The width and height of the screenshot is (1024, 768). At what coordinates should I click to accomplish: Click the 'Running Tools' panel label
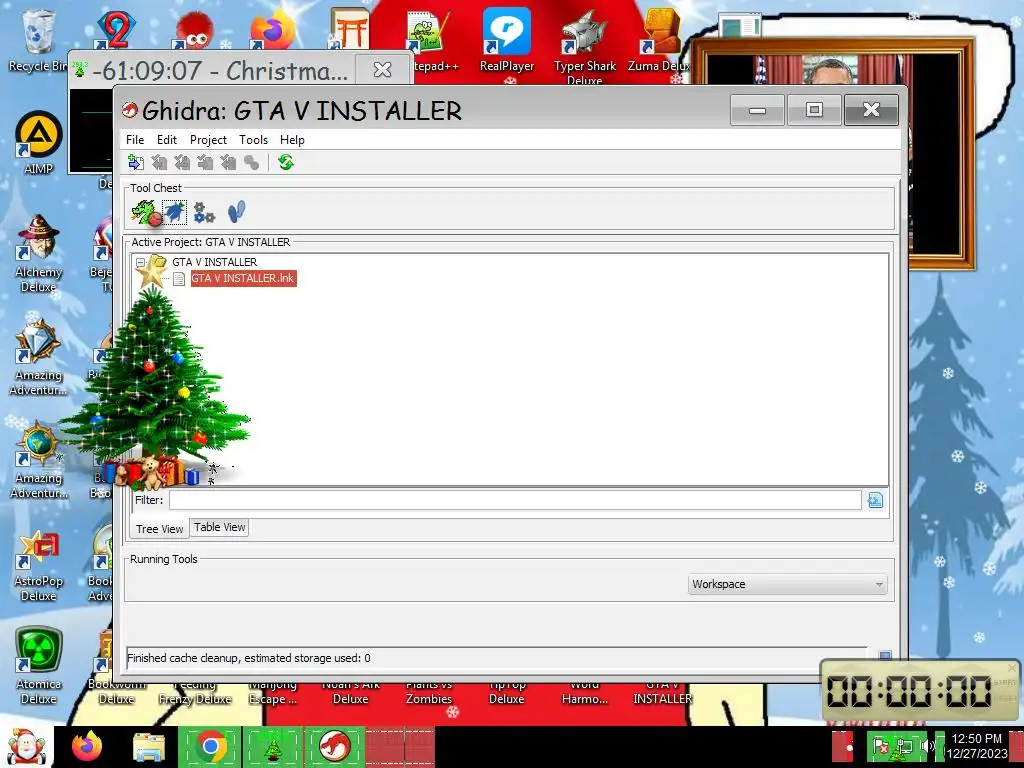coord(163,559)
